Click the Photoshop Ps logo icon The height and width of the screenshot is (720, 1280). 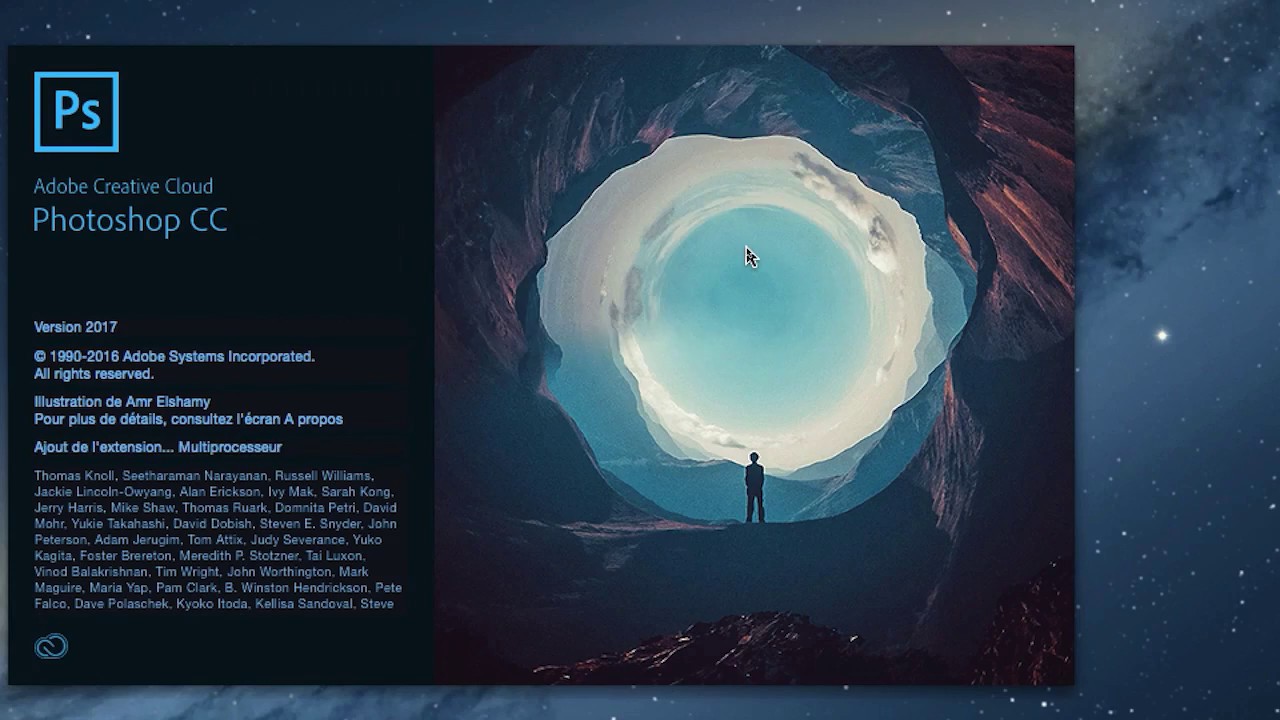76,112
